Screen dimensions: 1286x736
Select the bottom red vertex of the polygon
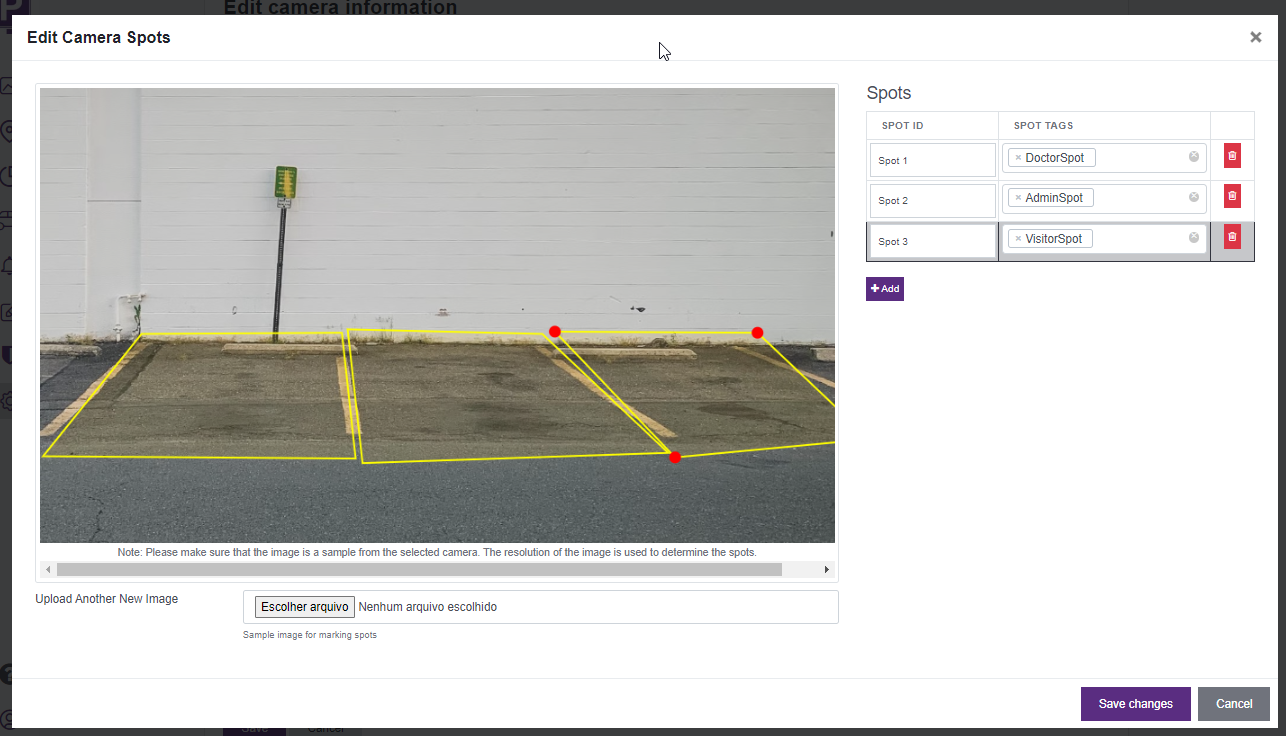[x=675, y=457]
